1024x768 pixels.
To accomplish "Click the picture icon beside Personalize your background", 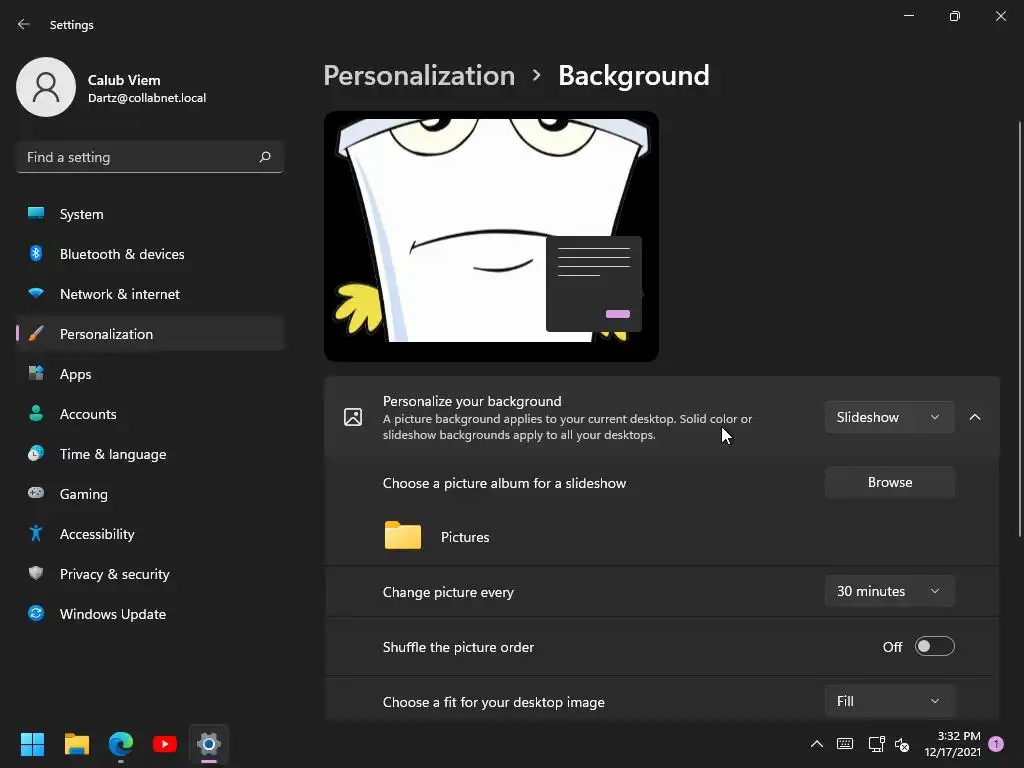I will (353, 417).
